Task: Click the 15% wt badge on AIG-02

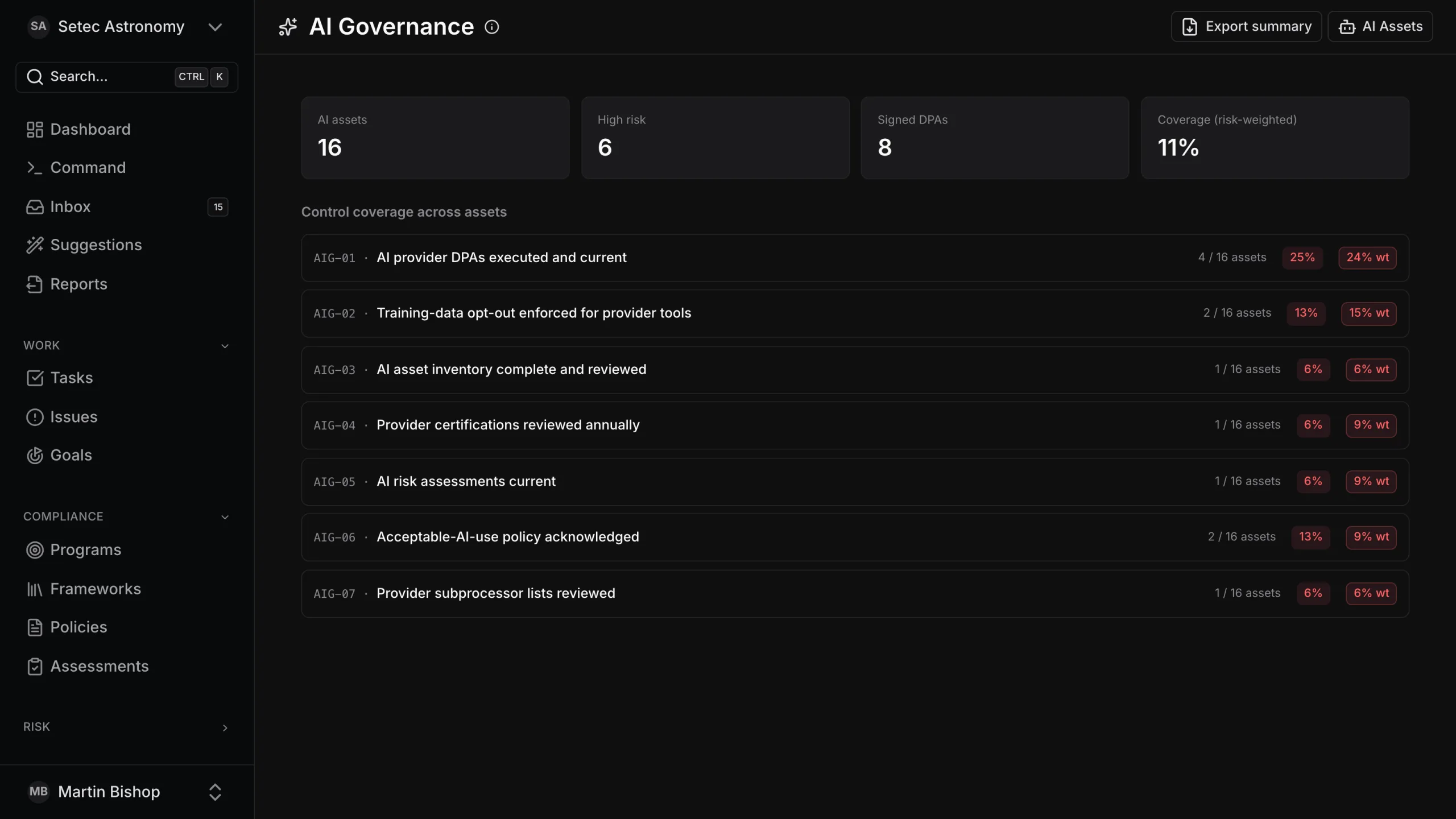Action: click(1368, 313)
